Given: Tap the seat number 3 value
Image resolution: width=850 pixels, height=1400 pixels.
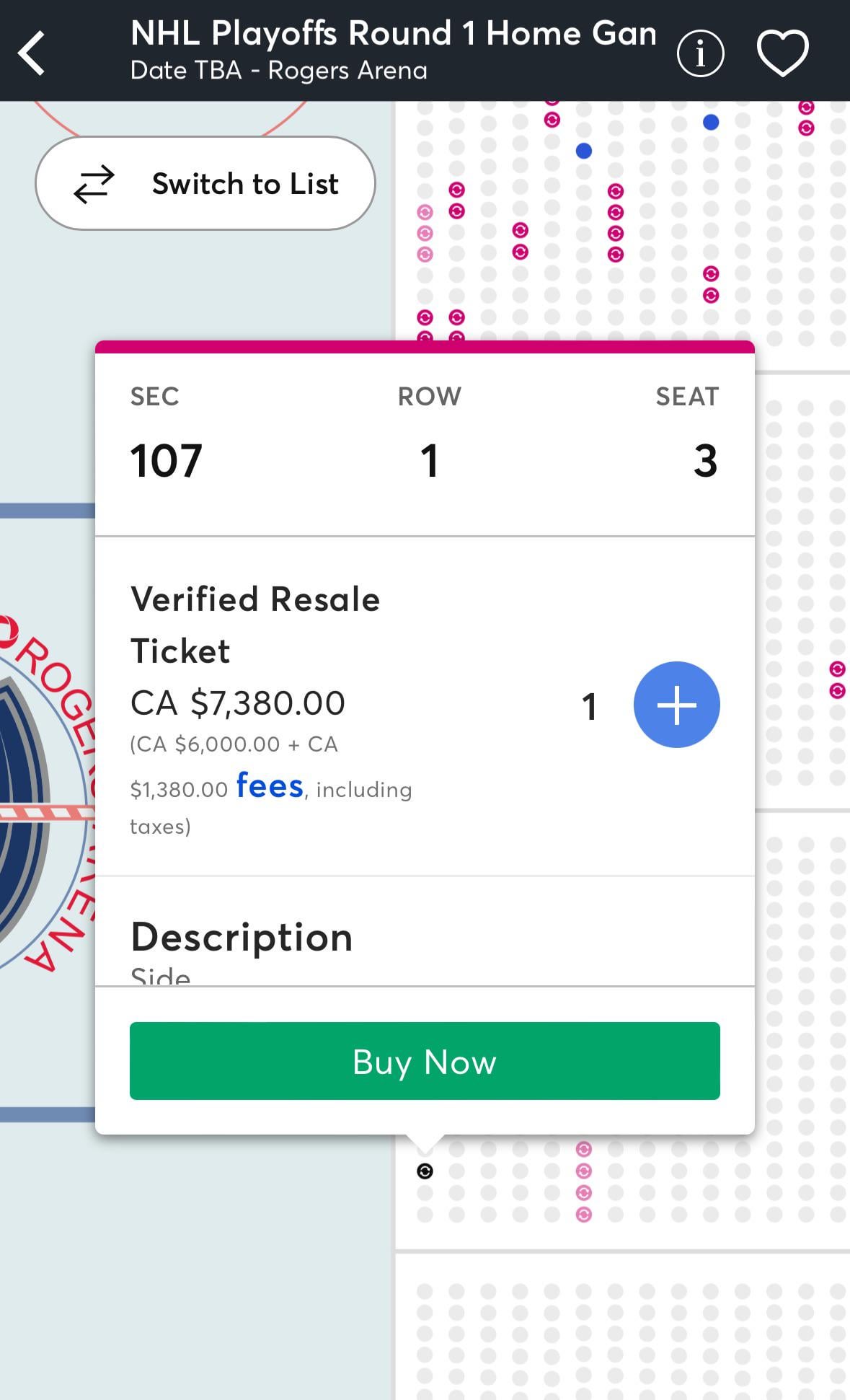Looking at the screenshot, I should pyautogui.click(x=705, y=461).
